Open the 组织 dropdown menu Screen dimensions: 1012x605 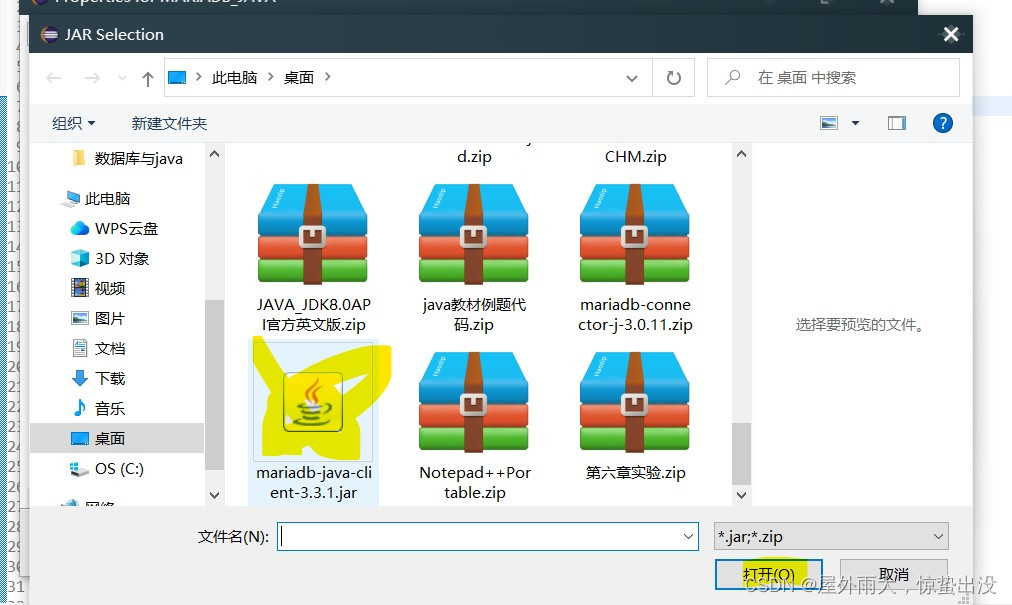(x=72, y=122)
